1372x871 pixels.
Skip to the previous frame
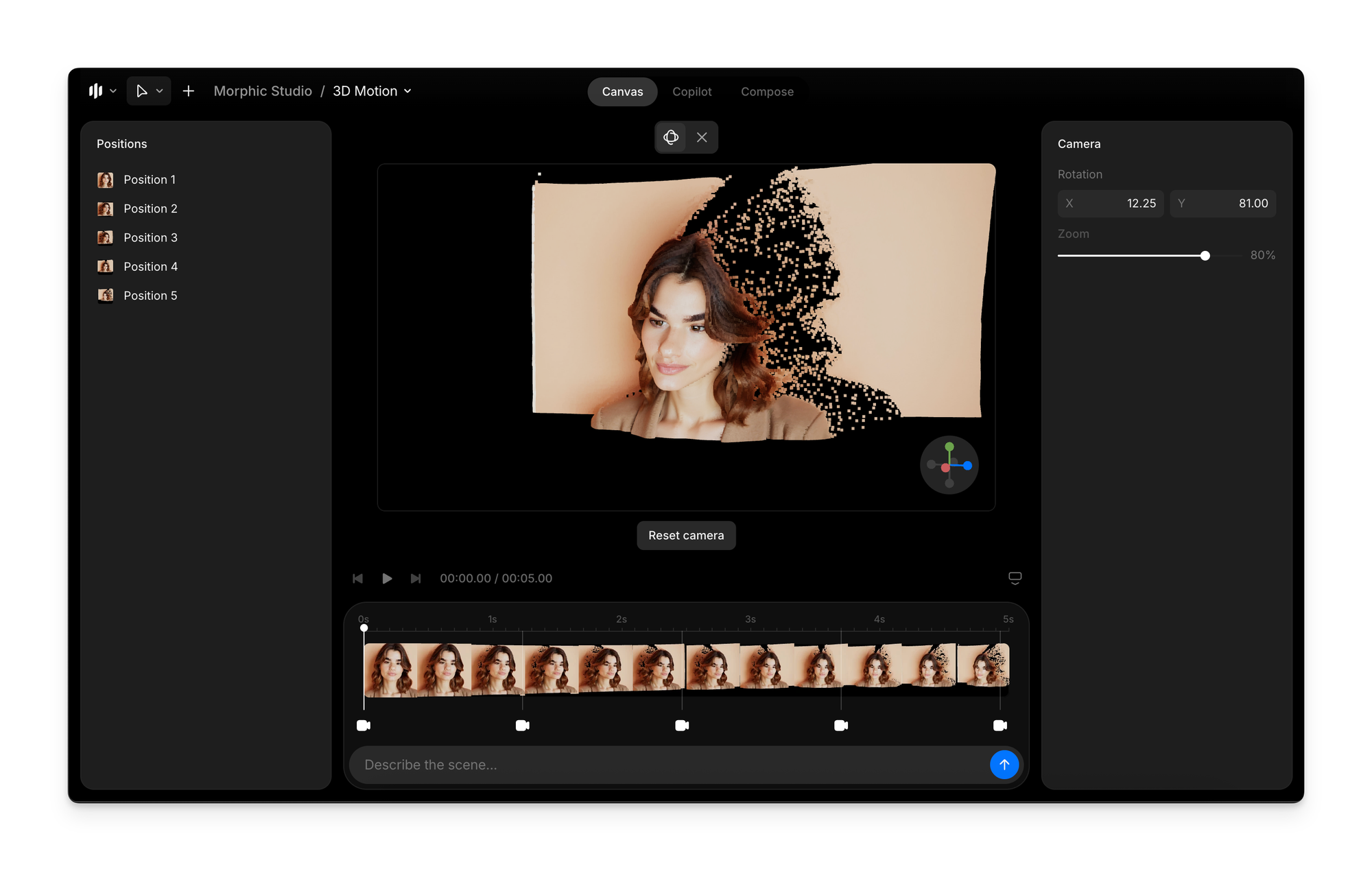click(357, 578)
